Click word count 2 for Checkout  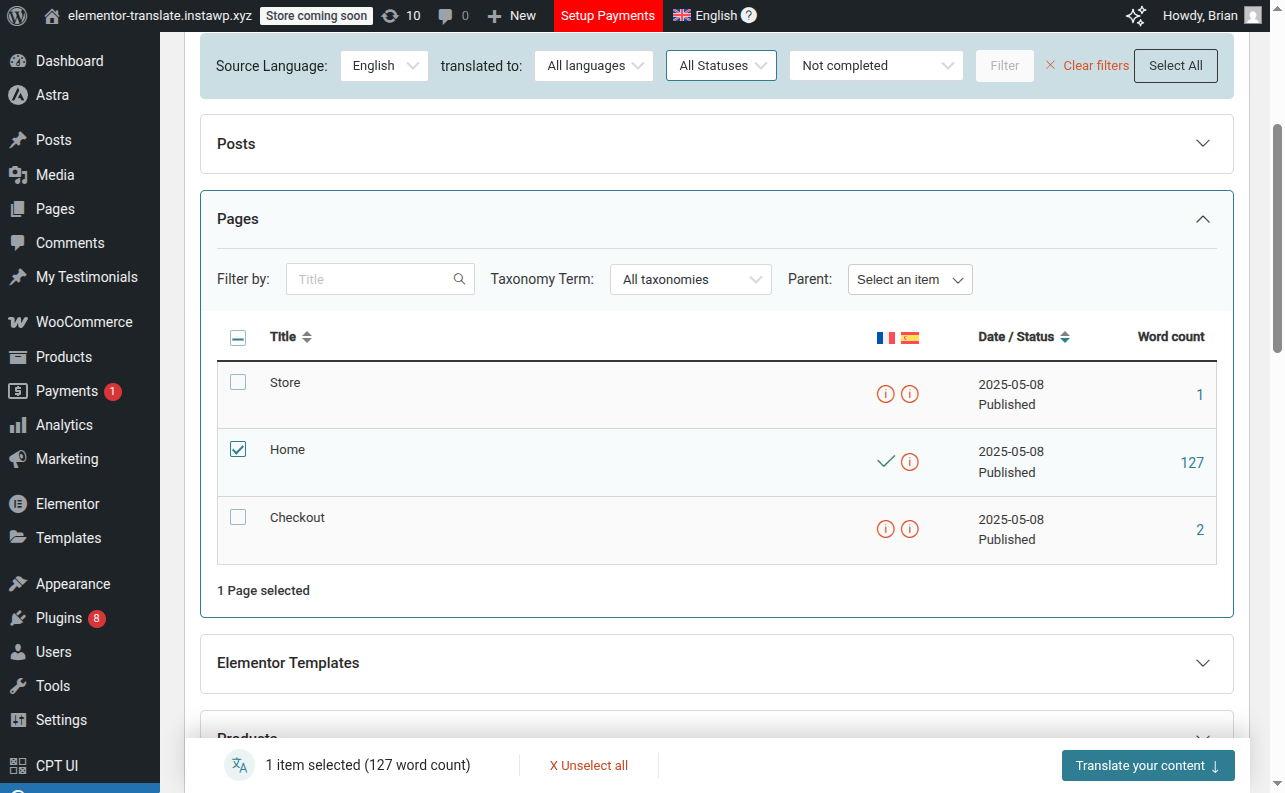tap(1200, 530)
